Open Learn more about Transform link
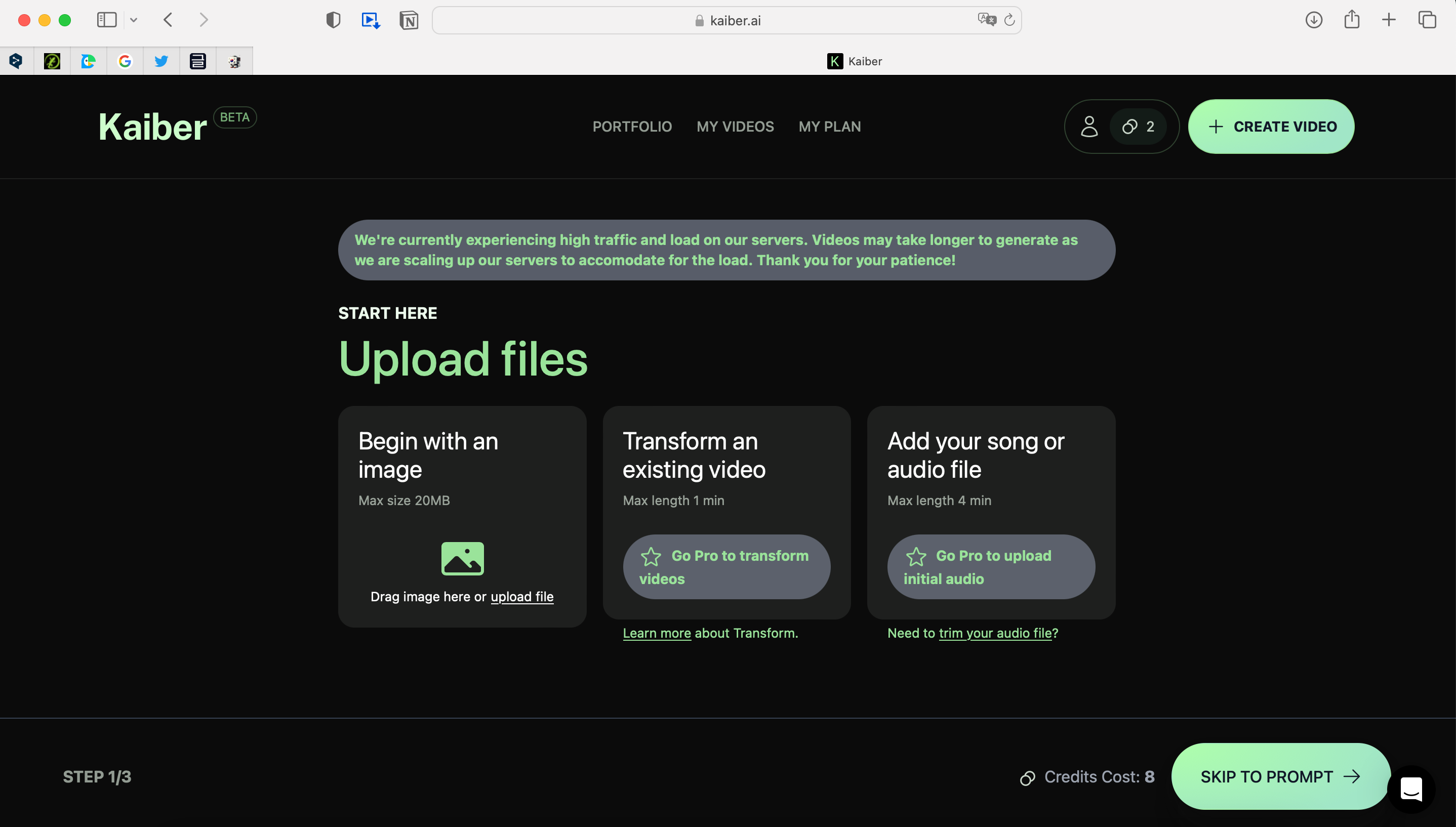This screenshot has height=827, width=1456. (657, 633)
